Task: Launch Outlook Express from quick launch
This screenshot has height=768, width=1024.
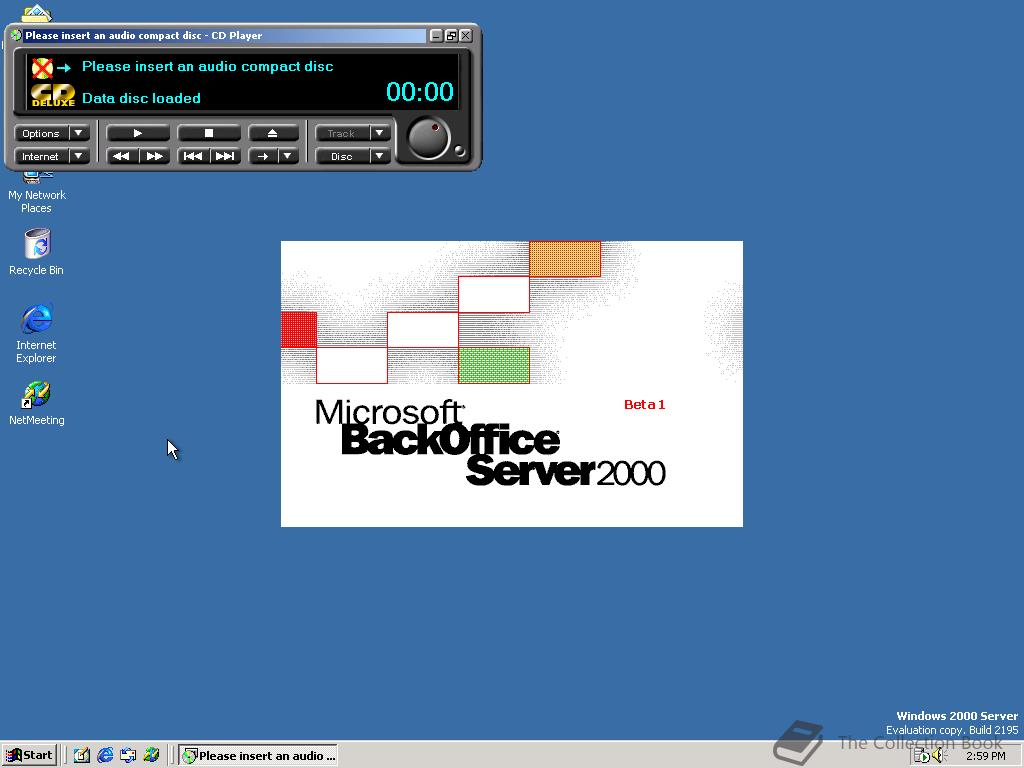Action: [128, 756]
